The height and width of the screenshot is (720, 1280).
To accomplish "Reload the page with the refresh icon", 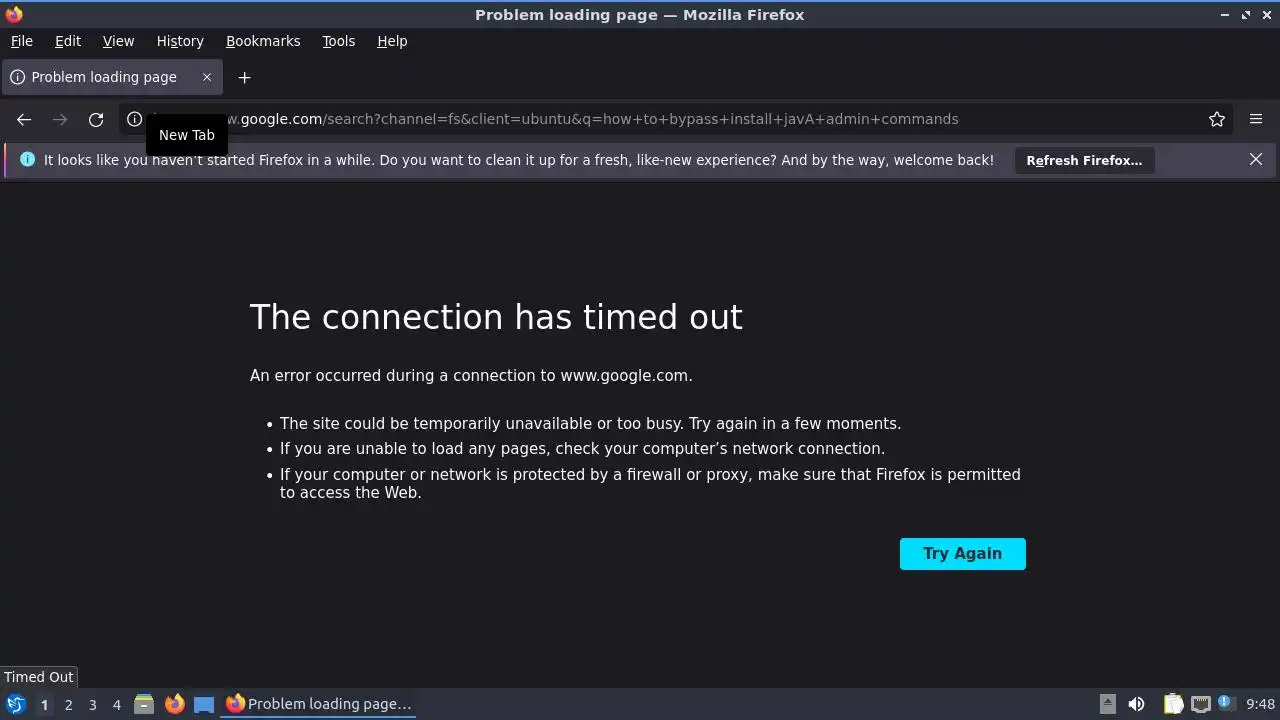I will [96, 119].
